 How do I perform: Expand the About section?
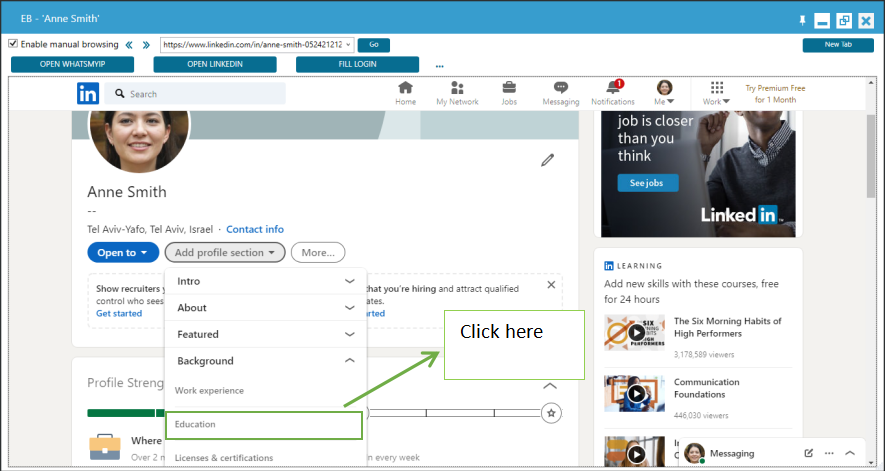click(x=266, y=308)
